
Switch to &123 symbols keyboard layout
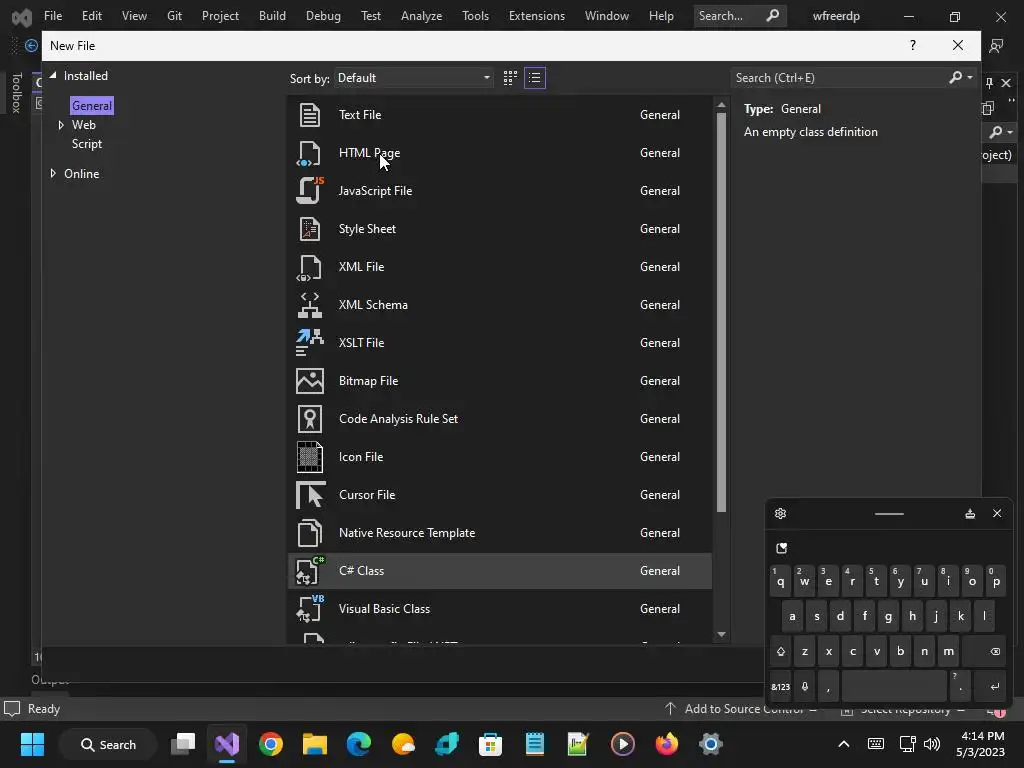(x=780, y=686)
